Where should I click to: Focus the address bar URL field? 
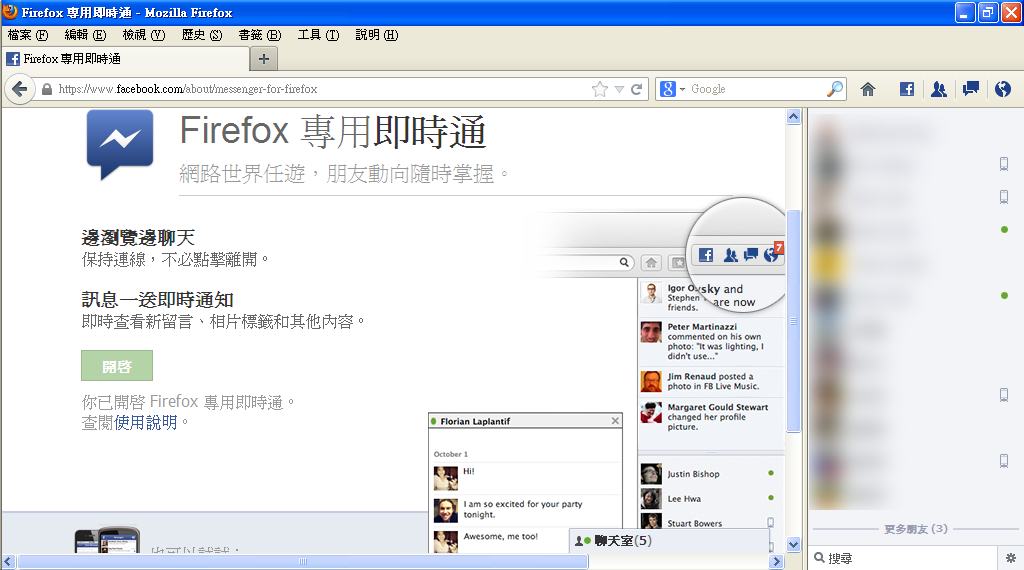point(320,89)
